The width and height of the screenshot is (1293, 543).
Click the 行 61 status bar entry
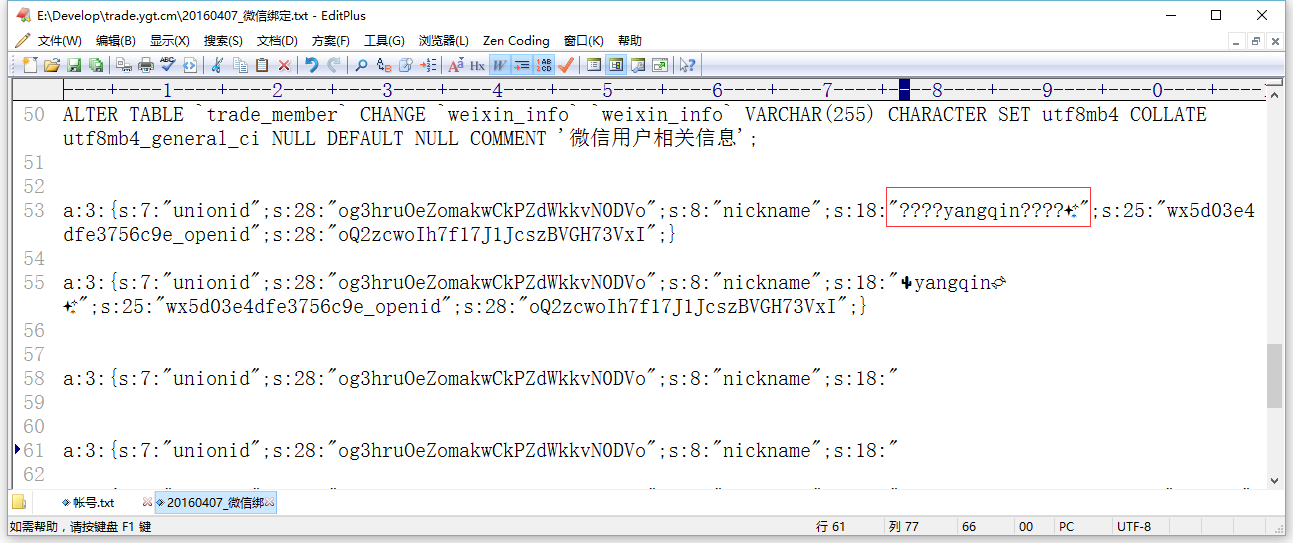point(831,527)
